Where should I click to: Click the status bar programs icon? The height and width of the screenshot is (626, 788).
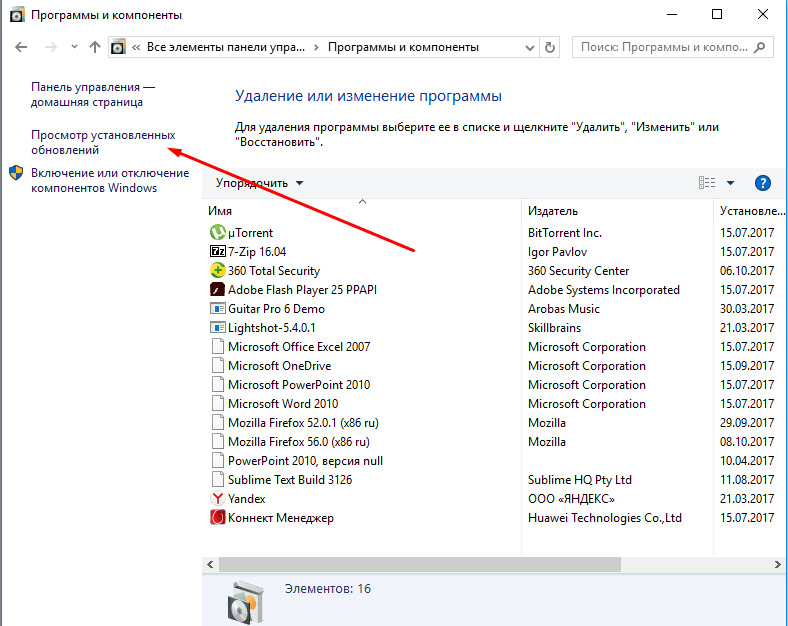click(x=245, y=602)
